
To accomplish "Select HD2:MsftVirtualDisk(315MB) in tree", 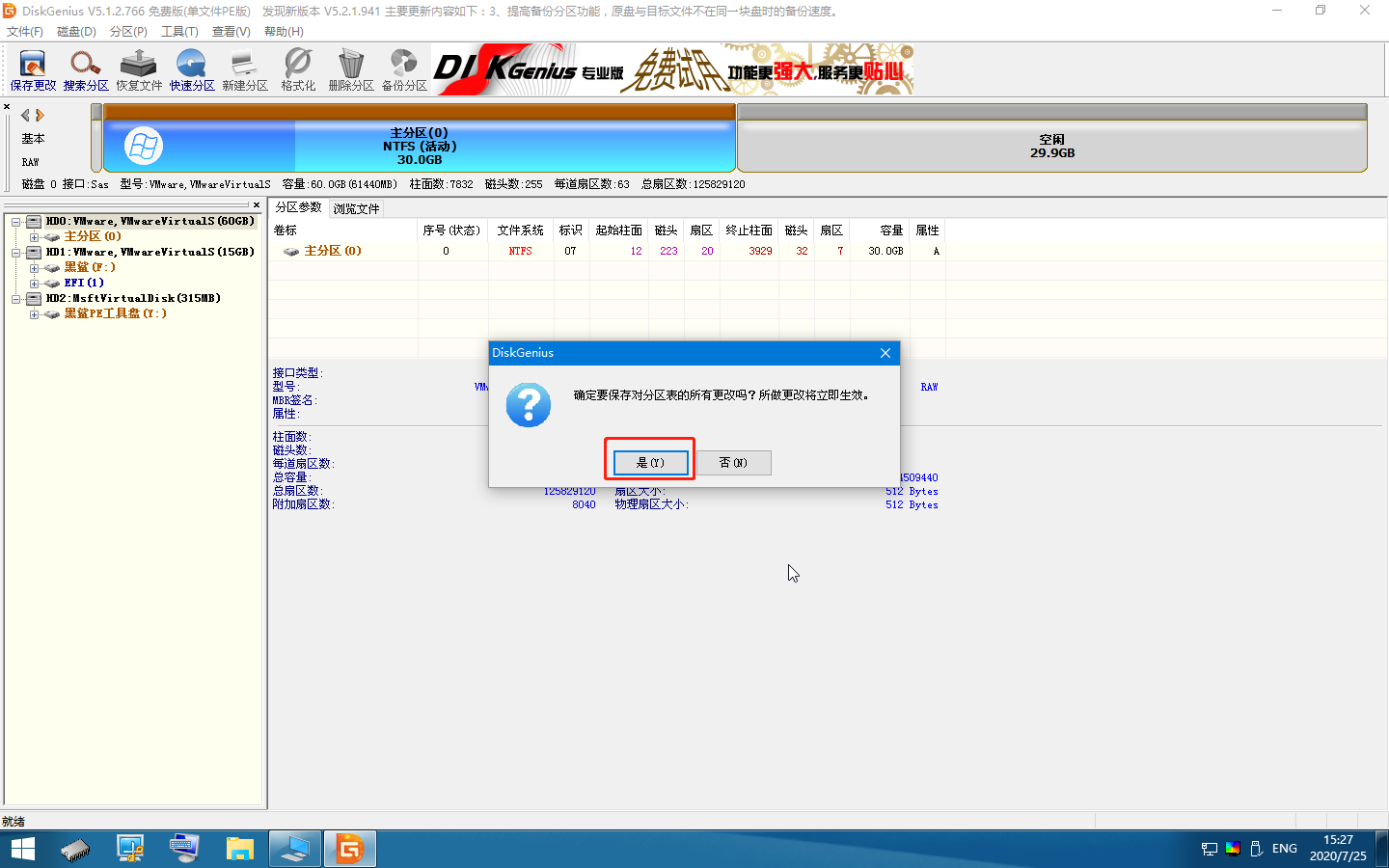I will pyautogui.click(x=133, y=298).
